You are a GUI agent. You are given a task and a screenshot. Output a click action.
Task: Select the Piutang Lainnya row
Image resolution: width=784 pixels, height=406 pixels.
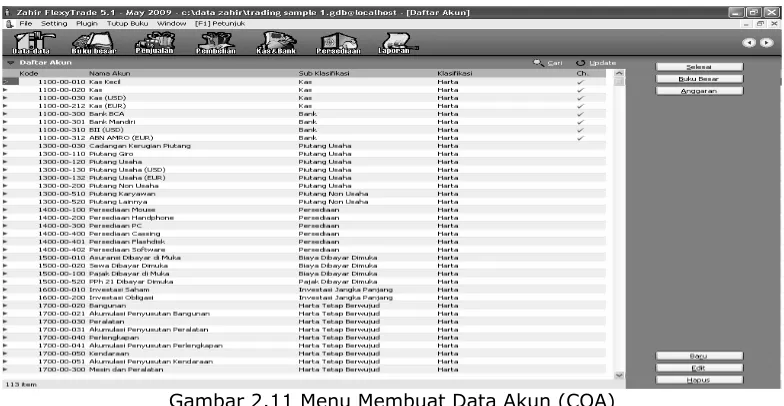(x=304, y=202)
